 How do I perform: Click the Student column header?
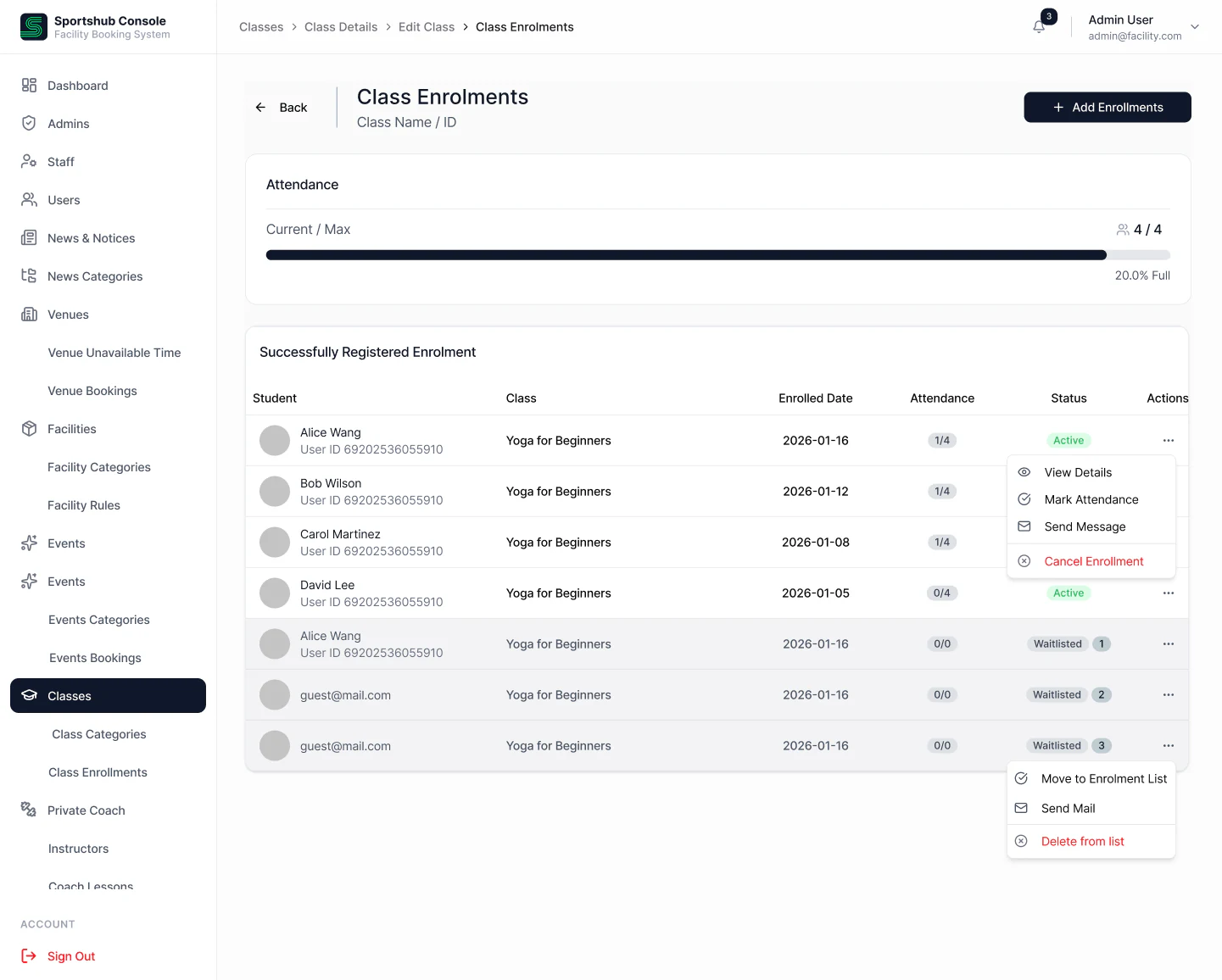click(x=275, y=398)
